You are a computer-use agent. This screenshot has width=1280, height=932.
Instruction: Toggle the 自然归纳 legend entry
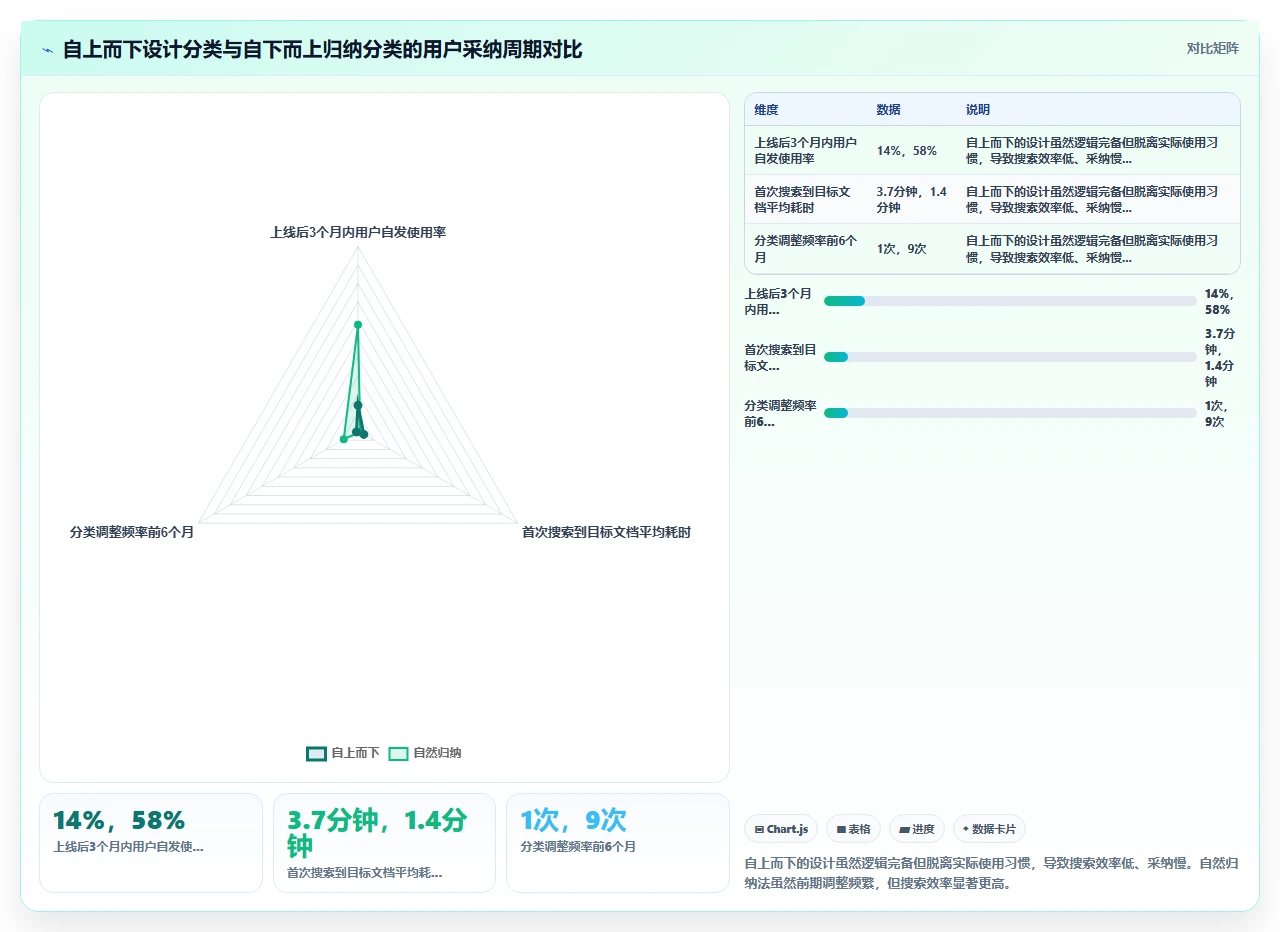coord(425,753)
